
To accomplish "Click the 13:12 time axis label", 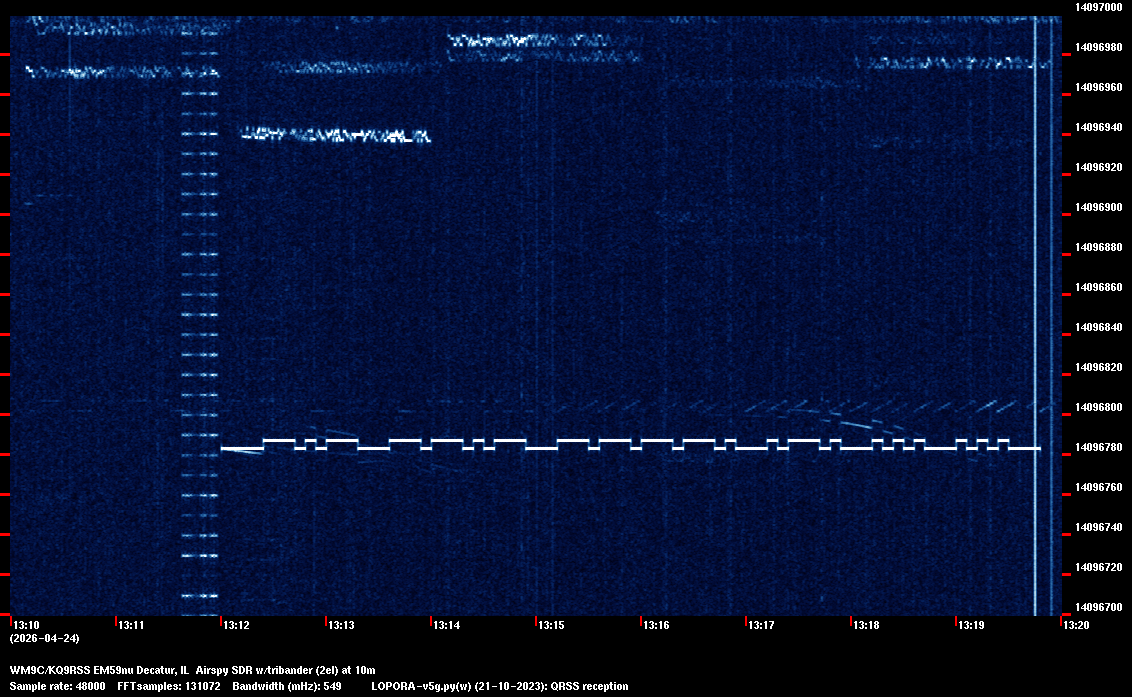I will (236, 625).
